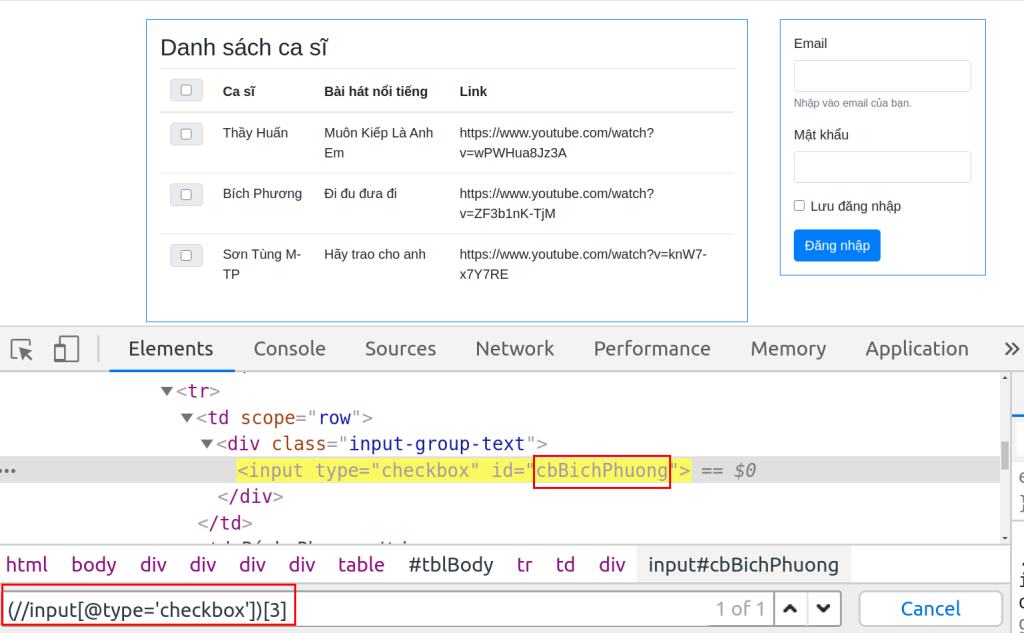The image size is (1024, 633).
Task: Focus the Mật khẩu password field
Action: point(882,167)
